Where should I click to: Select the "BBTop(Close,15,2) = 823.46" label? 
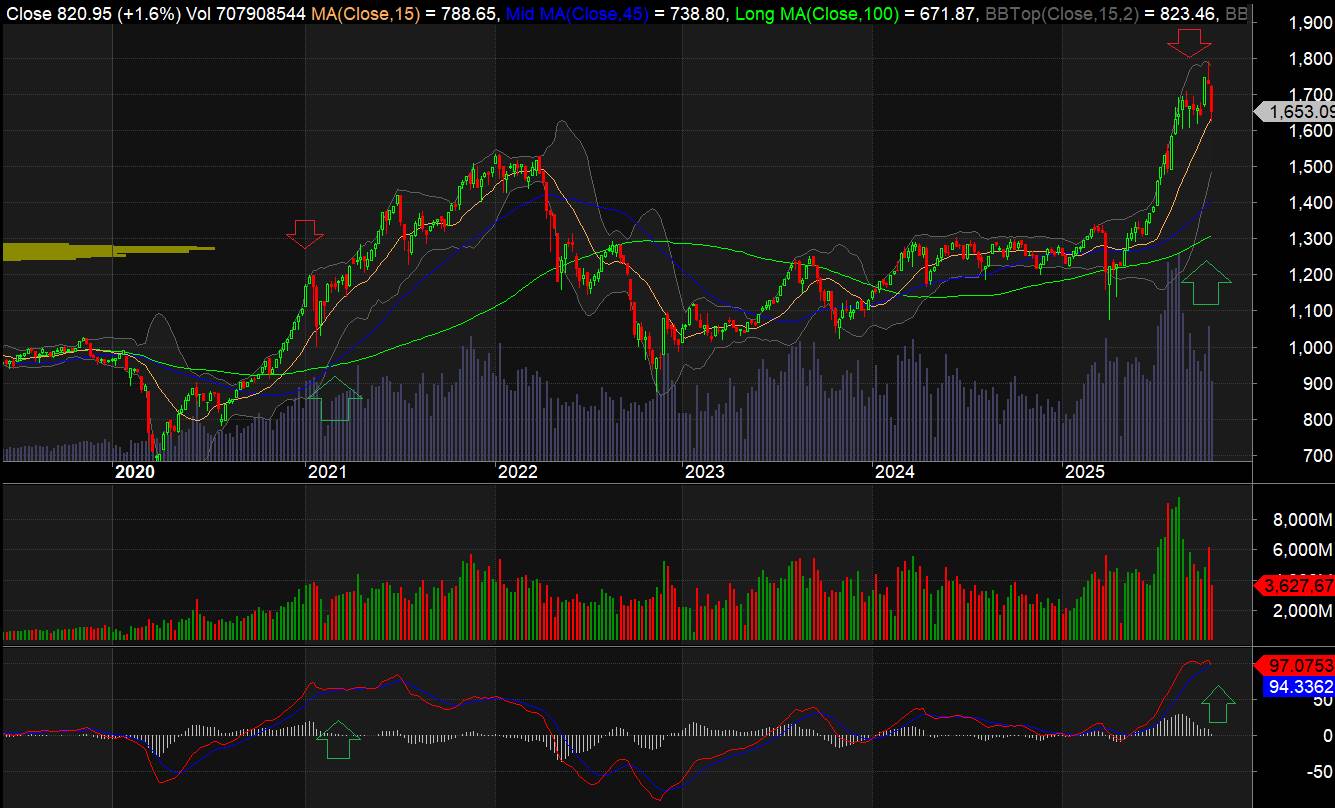(x=1102, y=14)
